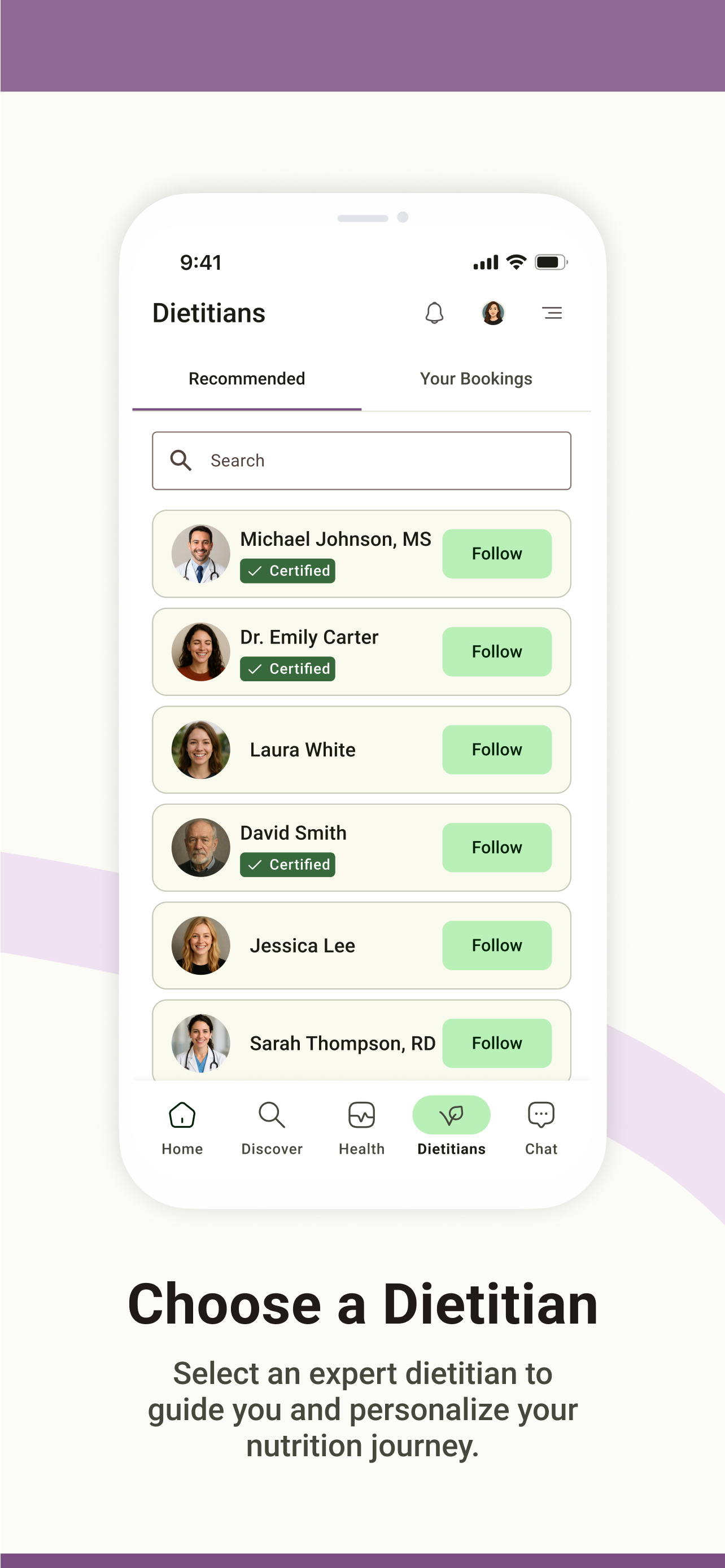This screenshot has width=725, height=1568.
Task: Follow Michael Johnson, MS
Action: point(497,554)
